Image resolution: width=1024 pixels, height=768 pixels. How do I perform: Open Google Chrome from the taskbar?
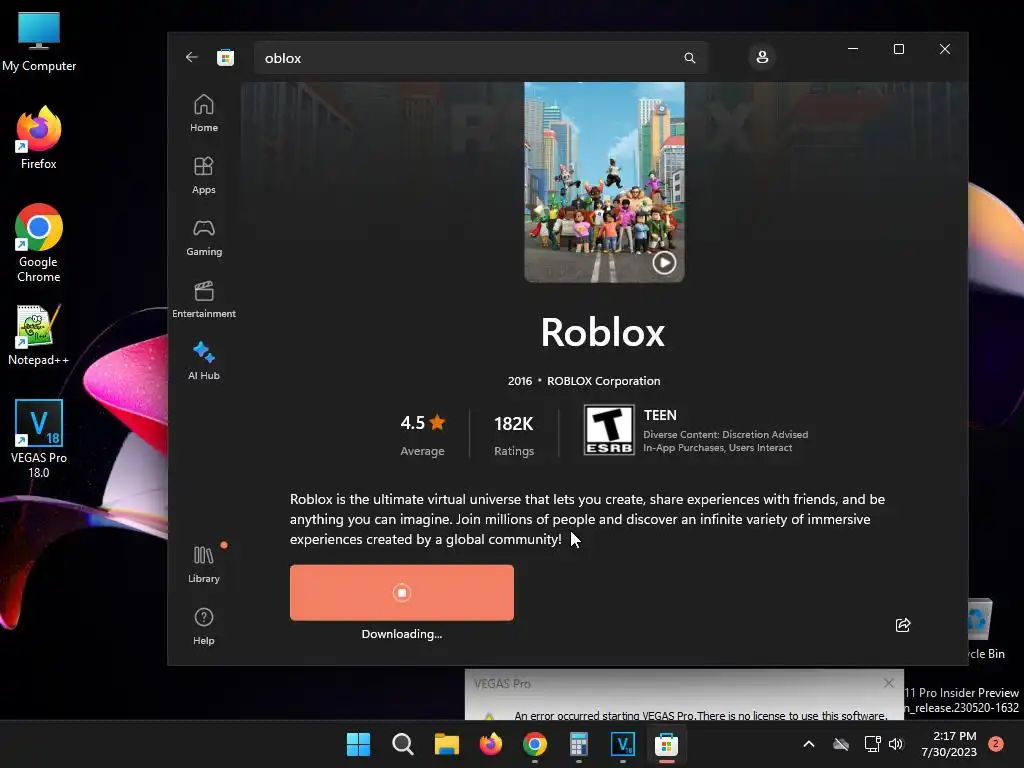535,744
